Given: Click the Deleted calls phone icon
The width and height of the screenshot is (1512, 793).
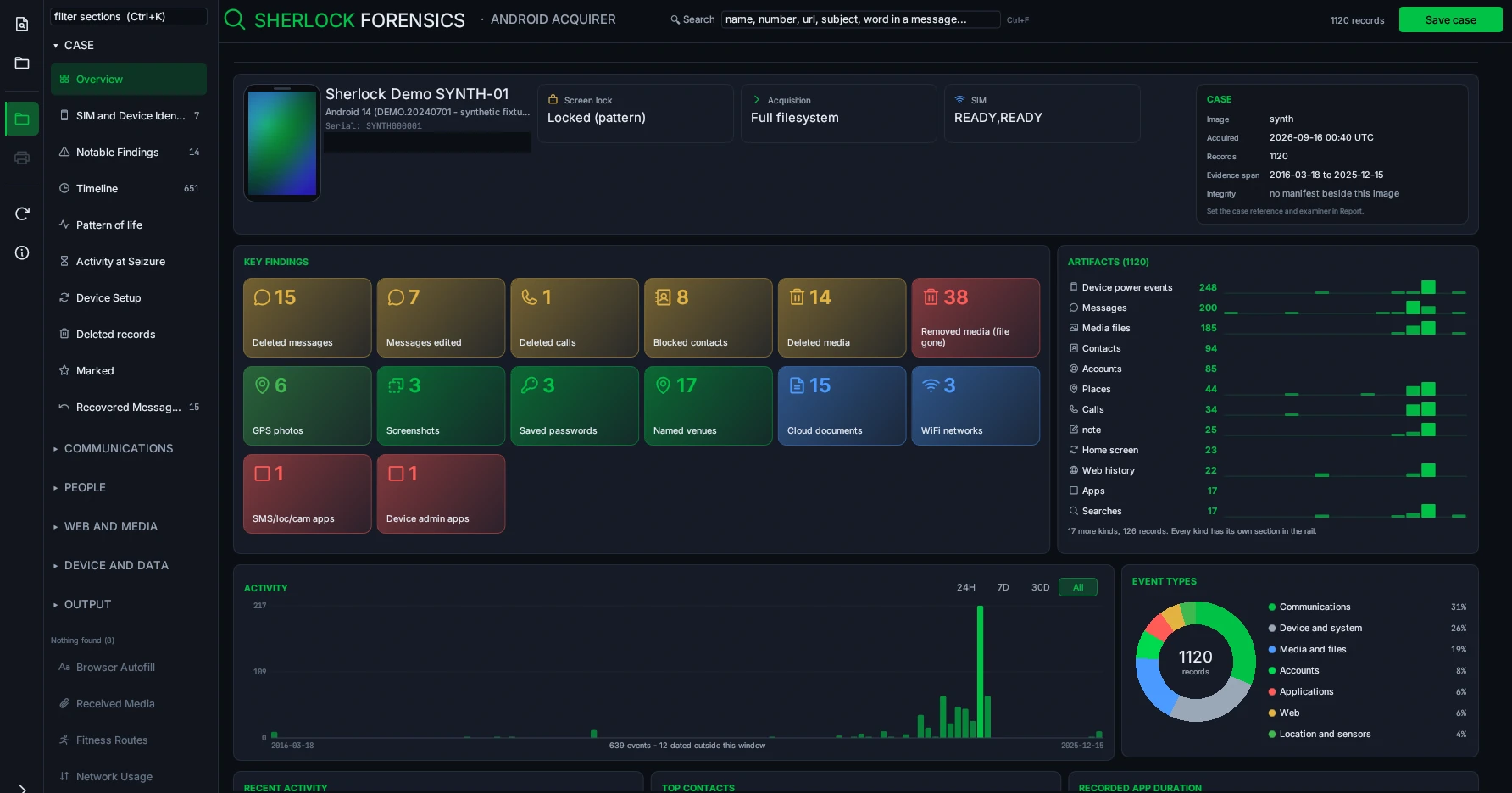Looking at the screenshot, I should coord(529,297).
